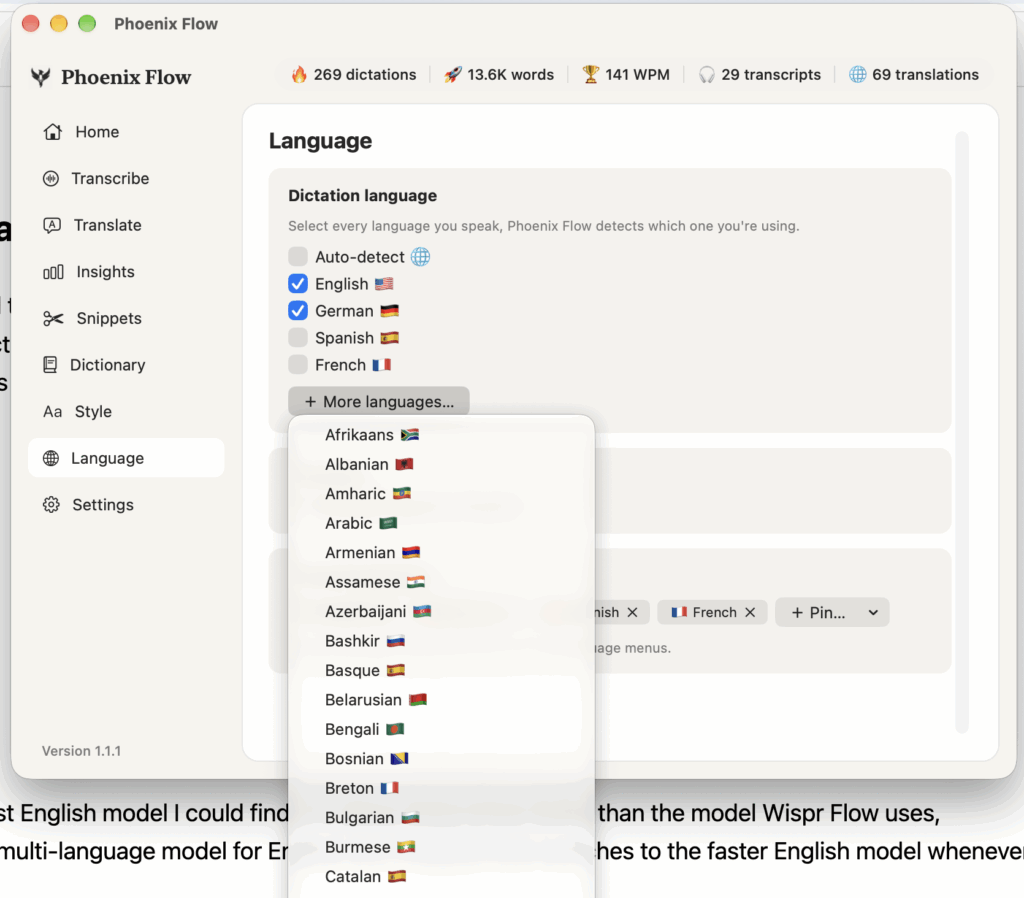Pick Bosnian in the dropdown
The width and height of the screenshot is (1024, 898).
(x=441, y=758)
